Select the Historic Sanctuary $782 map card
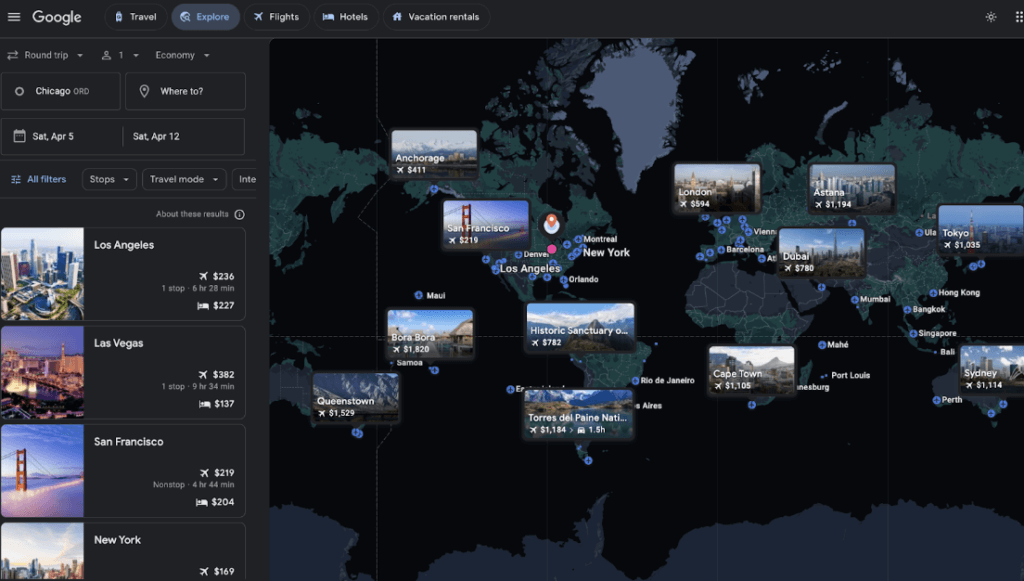 tap(581, 326)
